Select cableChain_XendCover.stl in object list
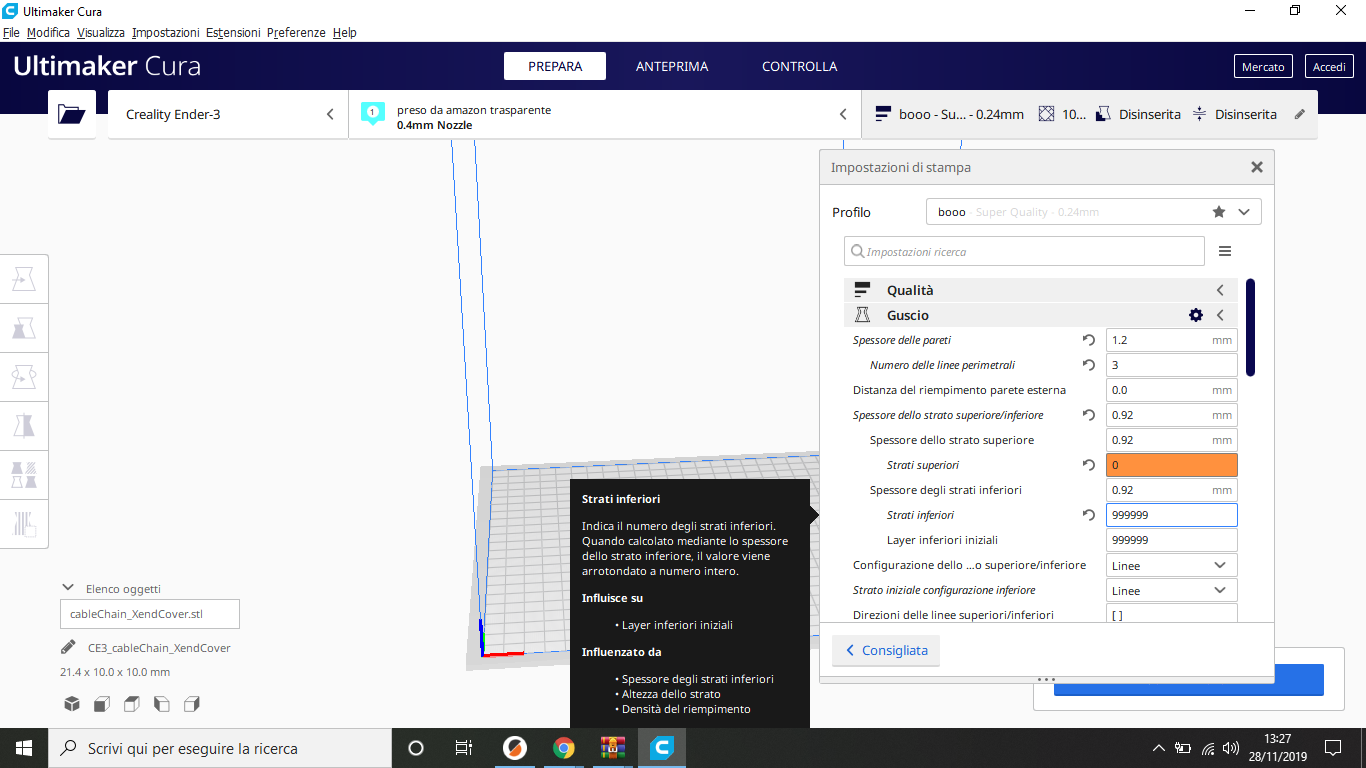Viewport: 1366px width, 768px height. [x=150, y=614]
